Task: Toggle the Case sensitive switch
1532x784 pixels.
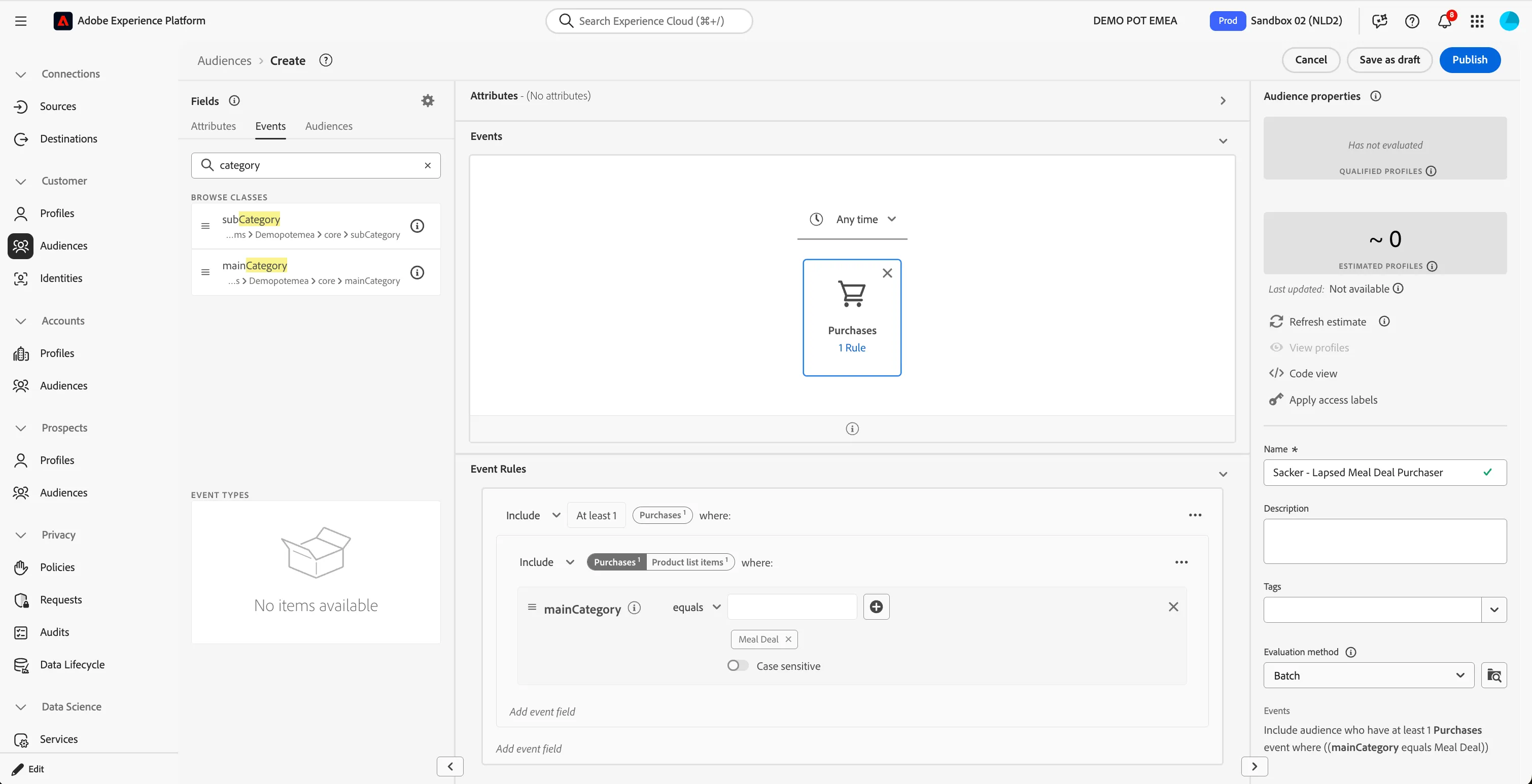Action: tap(738, 666)
